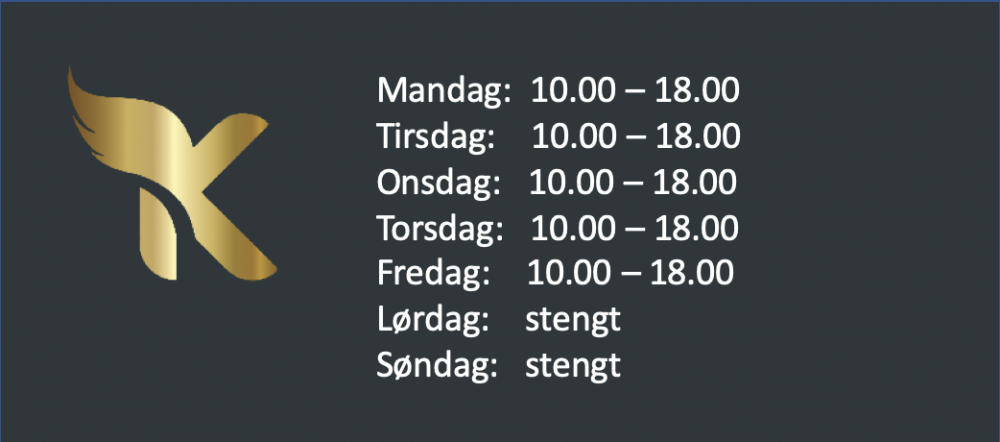
Task: Click the left vertical stem of K logo
Action: tap(158, 235)
